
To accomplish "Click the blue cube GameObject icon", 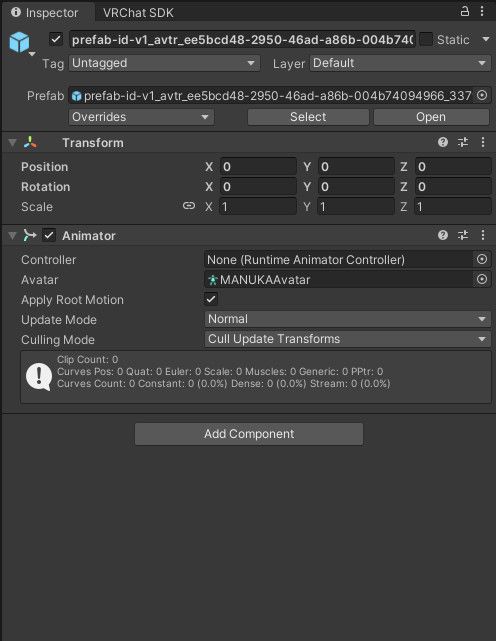I will pos(20,42).
